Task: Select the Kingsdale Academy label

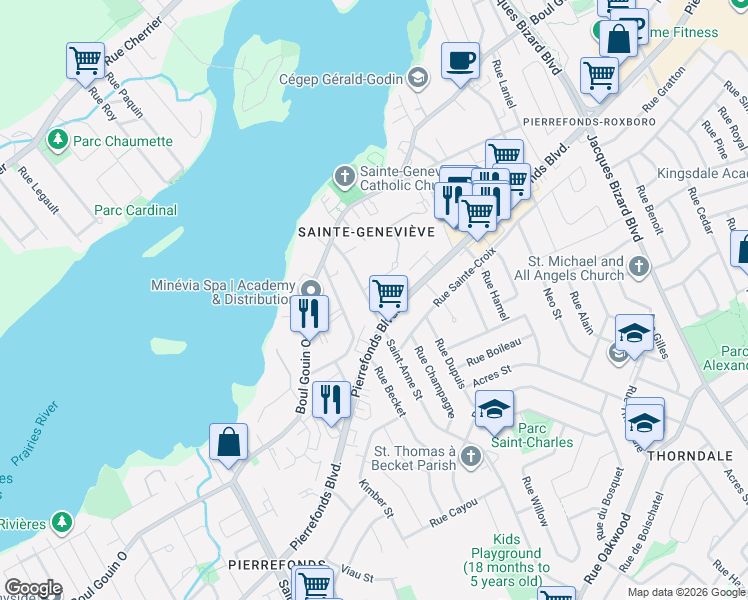Action: point(702,173)
